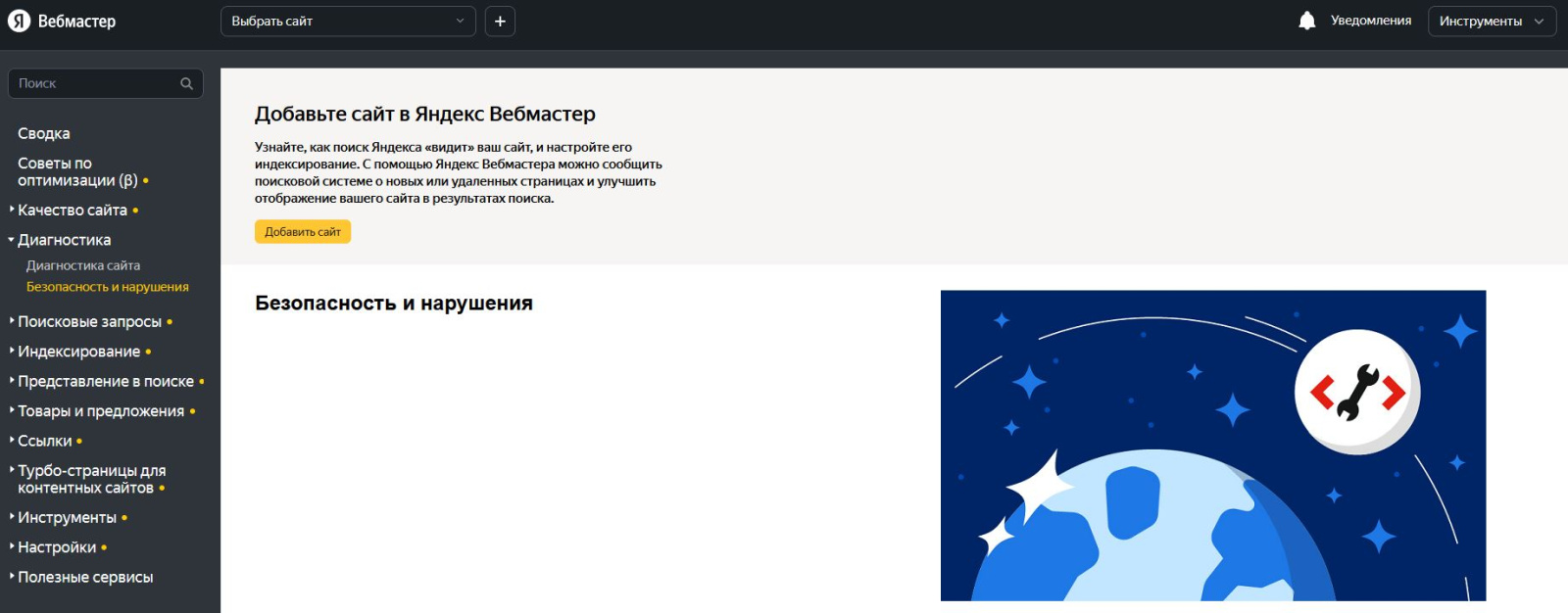
Task: Select Безопасность и нарушения in sidebar
Action: tap(108, 287)
